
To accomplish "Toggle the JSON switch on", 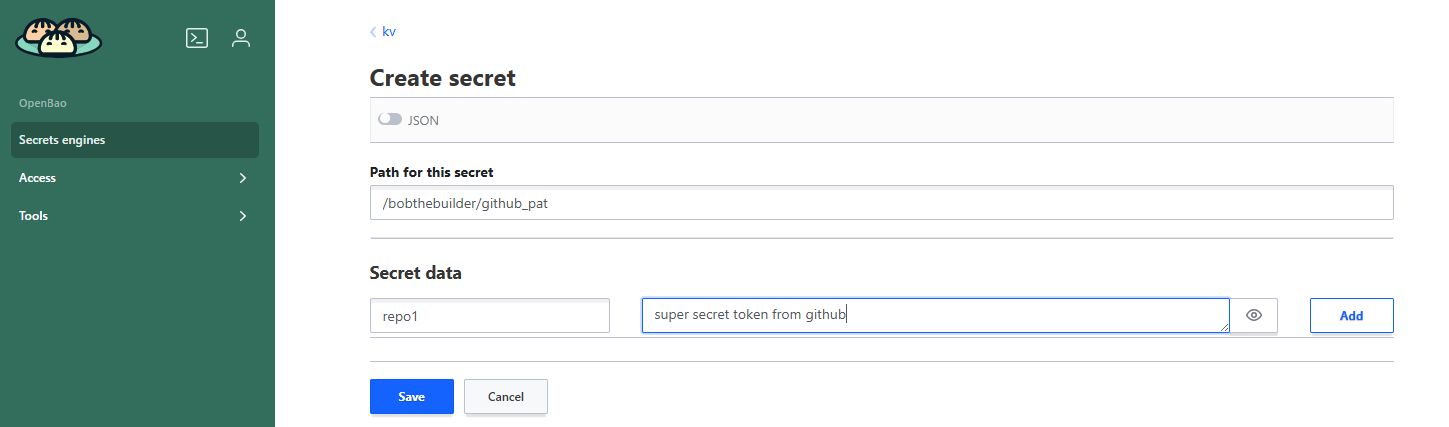I will [390, 120].
